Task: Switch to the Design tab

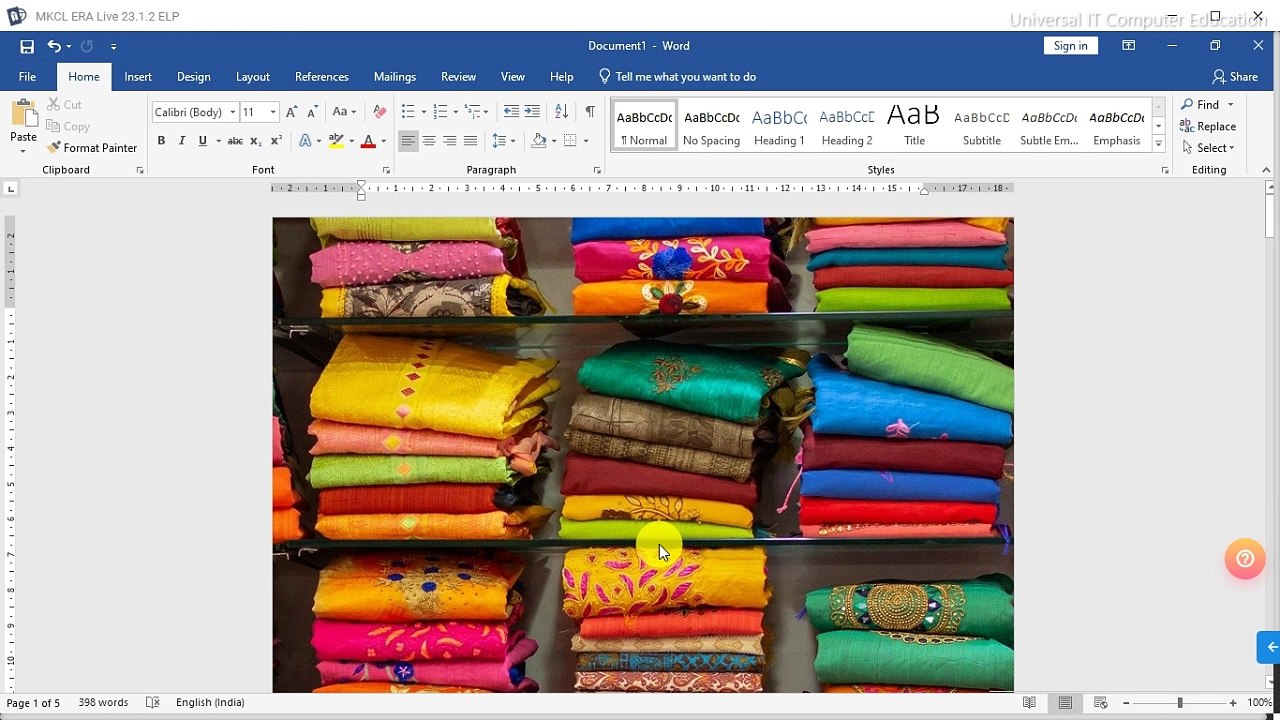Action: [x=194, y=77]
